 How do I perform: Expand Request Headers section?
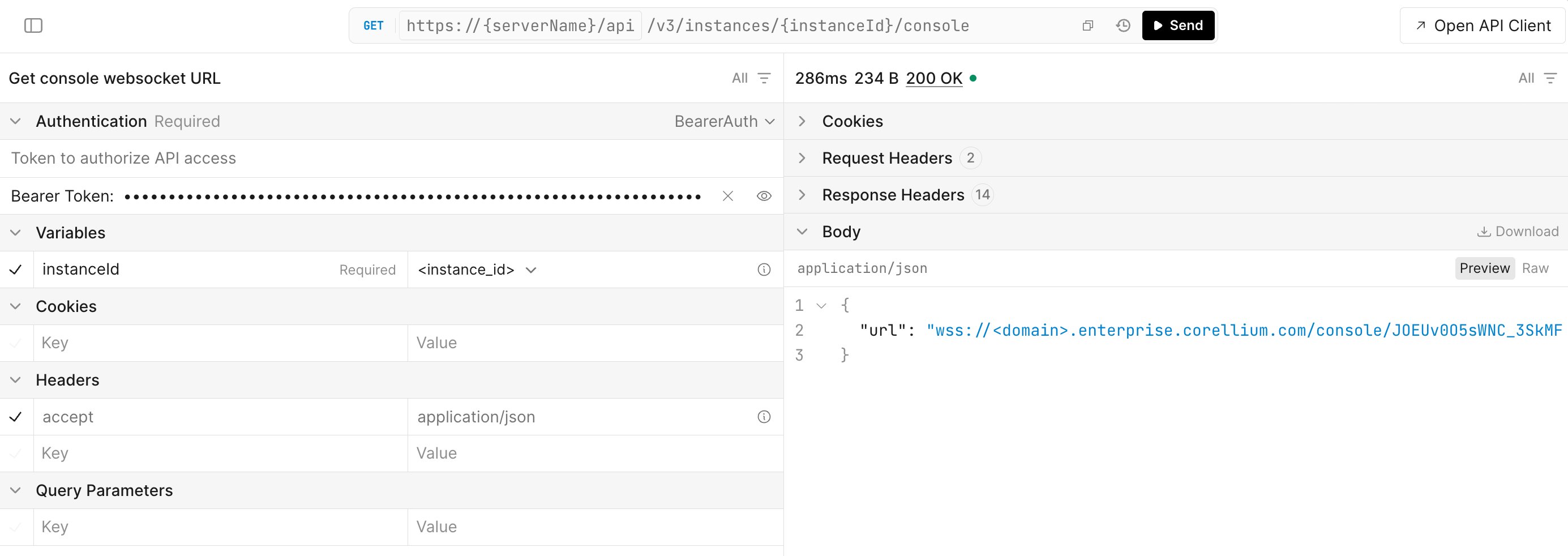coord(802,158)
